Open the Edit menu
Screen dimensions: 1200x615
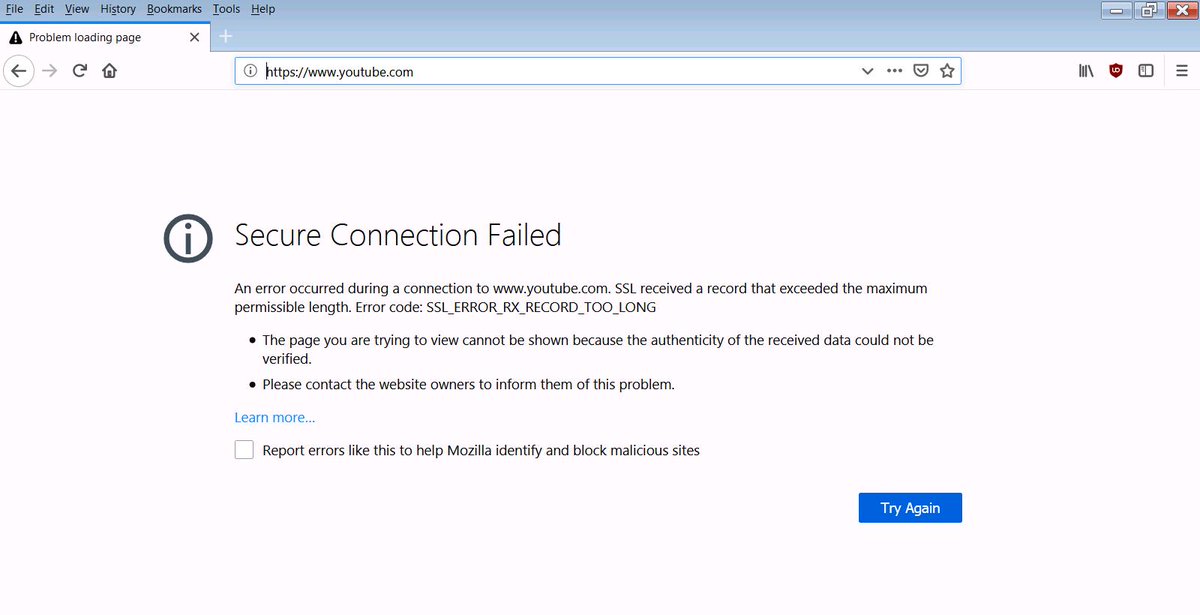click(44, 9)
